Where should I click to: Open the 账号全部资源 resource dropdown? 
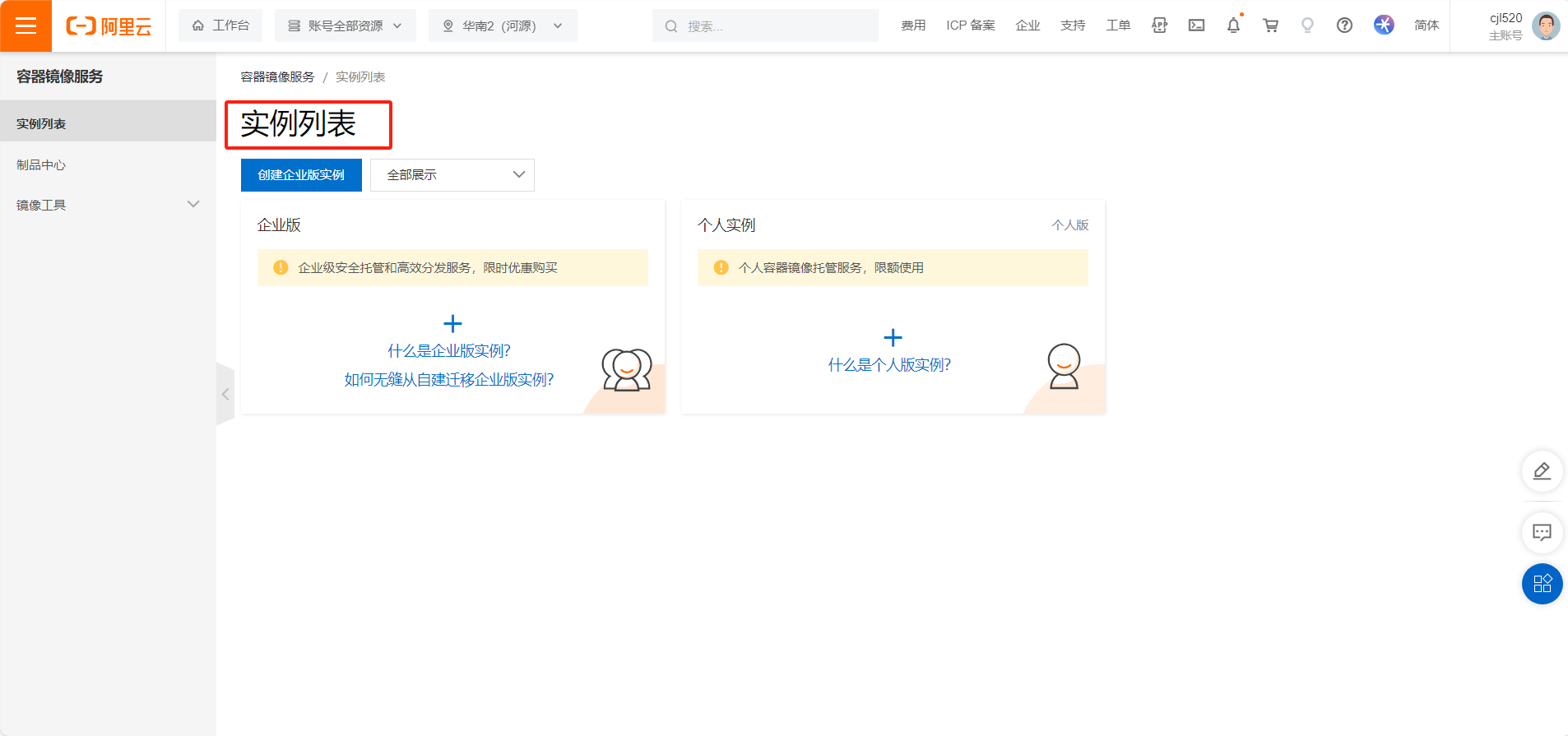pos(346,25)
